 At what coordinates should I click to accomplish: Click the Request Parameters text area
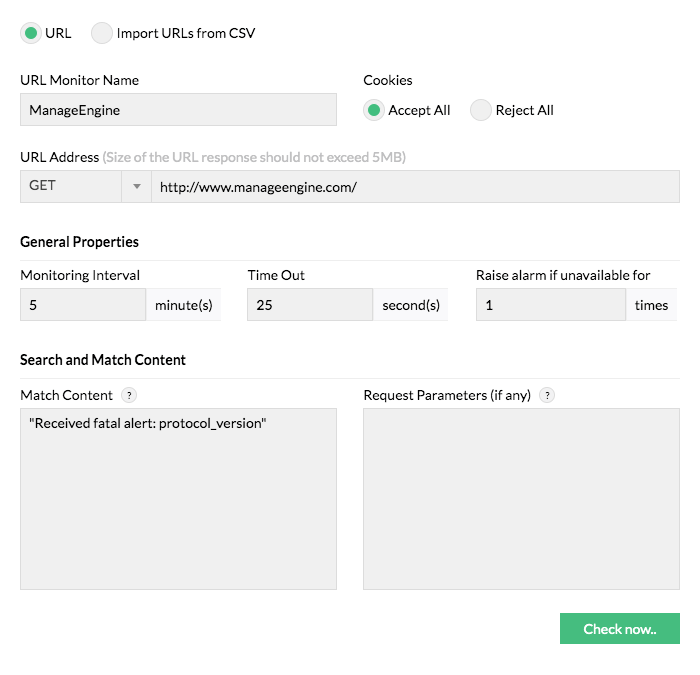(521, 498)
